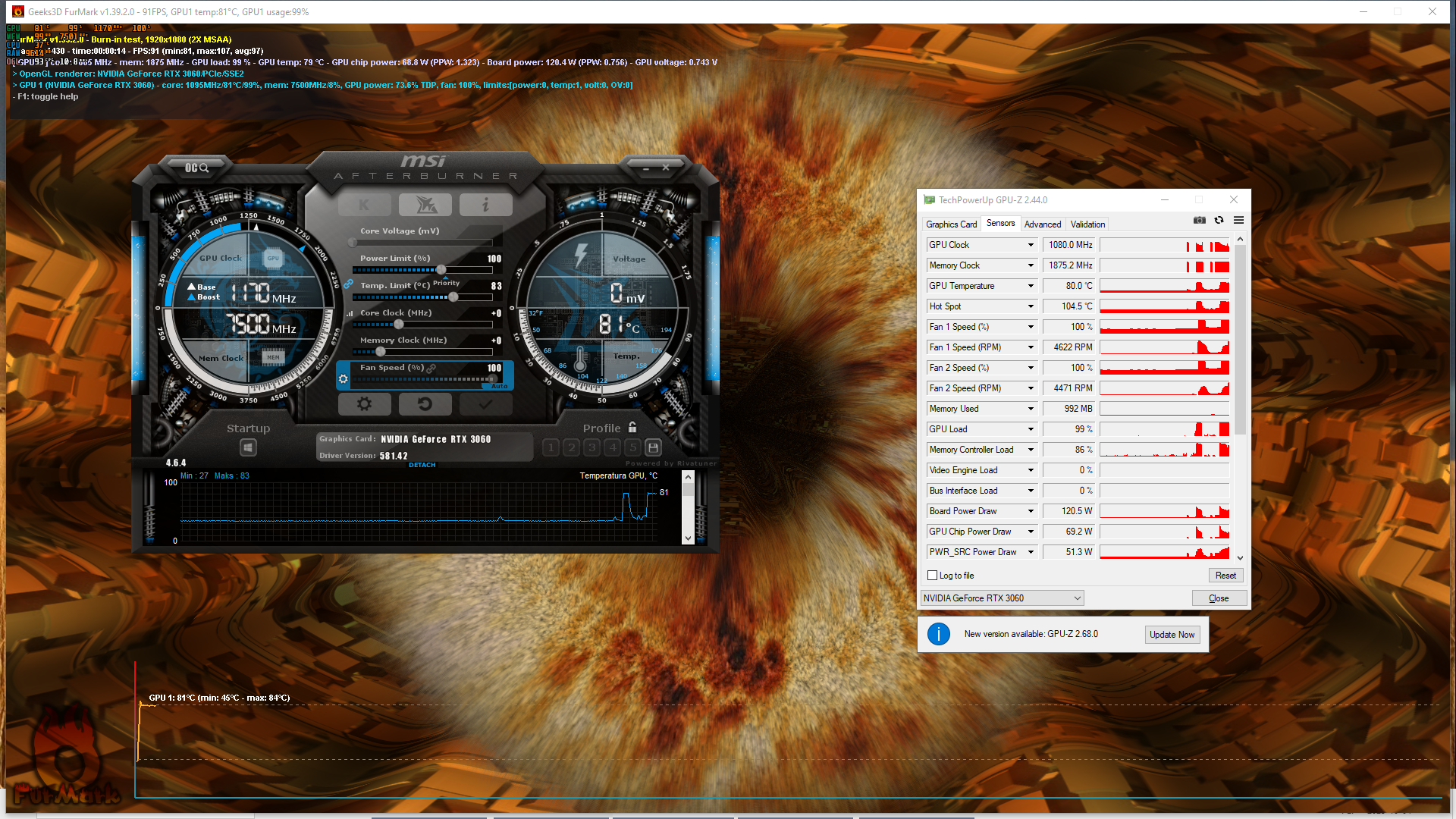This screenshot has height=819, width=1456.
Task: Click the GPU-Z sensors vertical scrollbar
Action: (1240, 340)
